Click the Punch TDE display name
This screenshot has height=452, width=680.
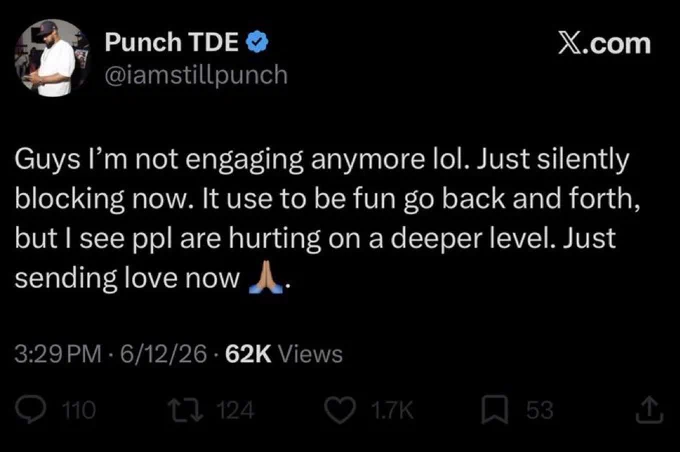[x=171, y=42]
